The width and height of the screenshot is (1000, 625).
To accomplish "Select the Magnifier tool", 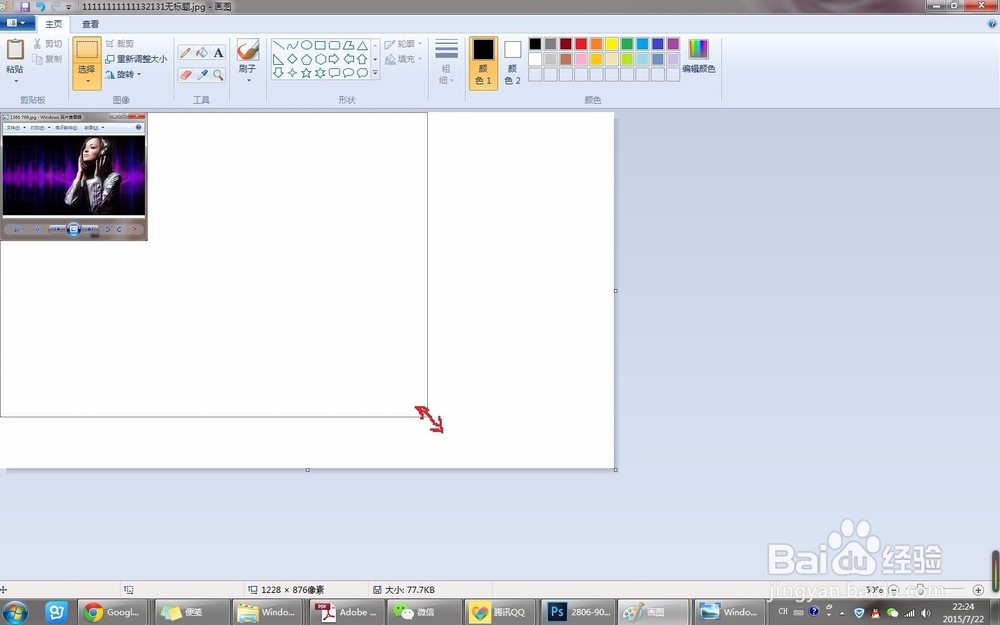I will pos(218,75).
